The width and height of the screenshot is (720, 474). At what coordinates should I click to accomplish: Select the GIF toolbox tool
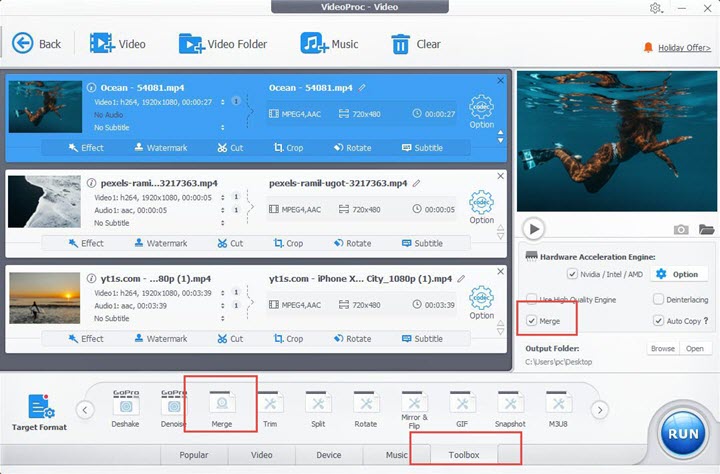coord(462,408)
